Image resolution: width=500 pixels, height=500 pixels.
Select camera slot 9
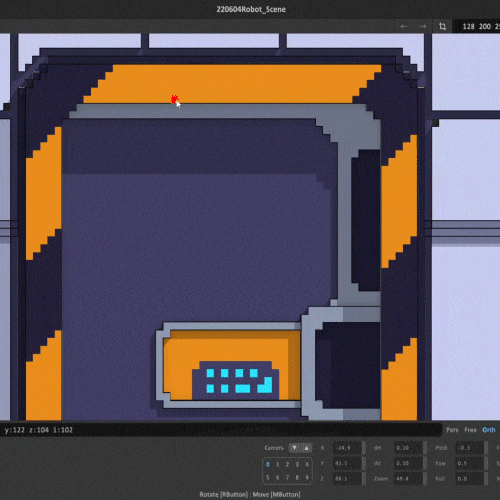[307, 477]
